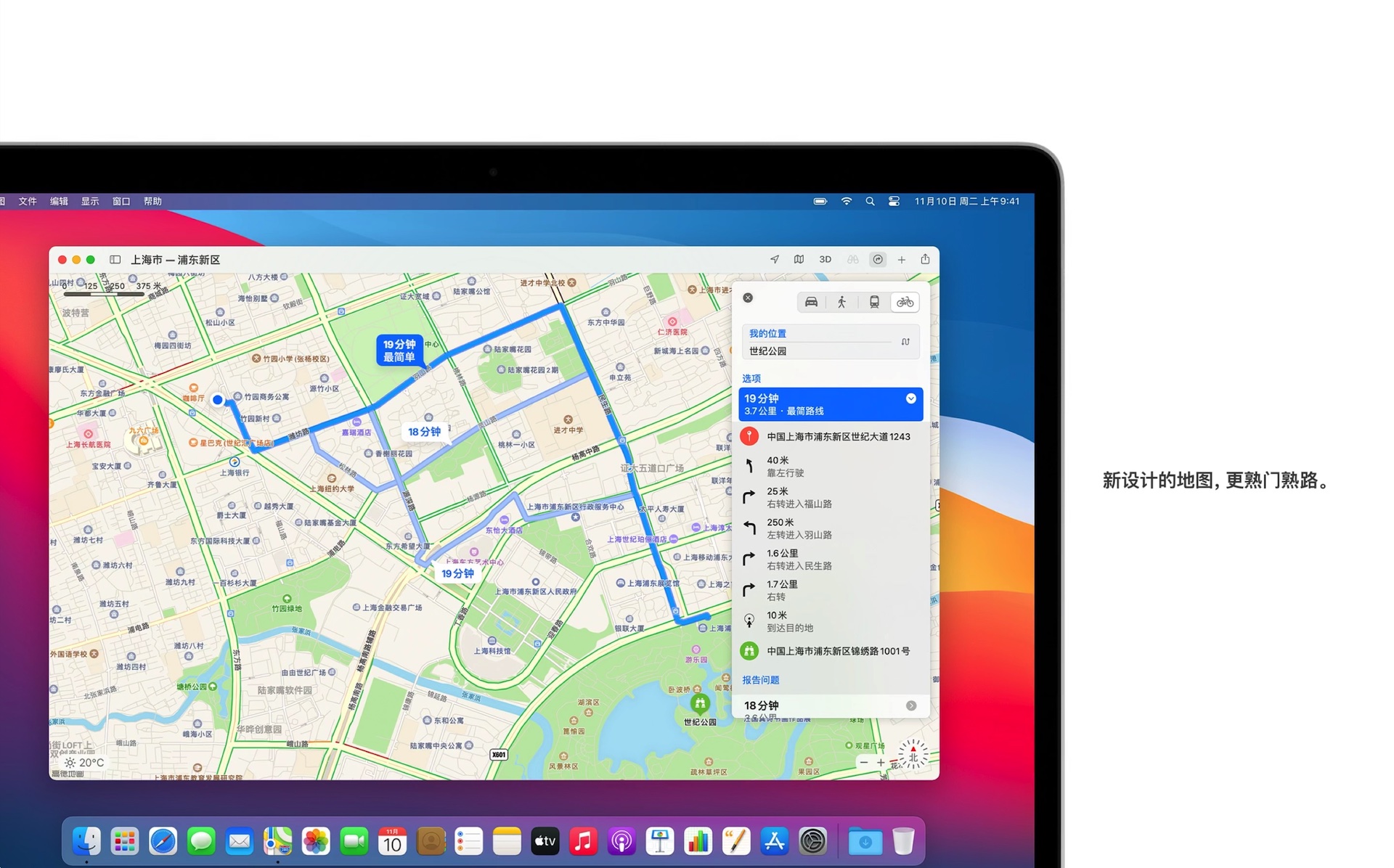Screen dimensions: 1394x868
Task: Select destination address 锦绣路1001号
Action: click(831, 651)
